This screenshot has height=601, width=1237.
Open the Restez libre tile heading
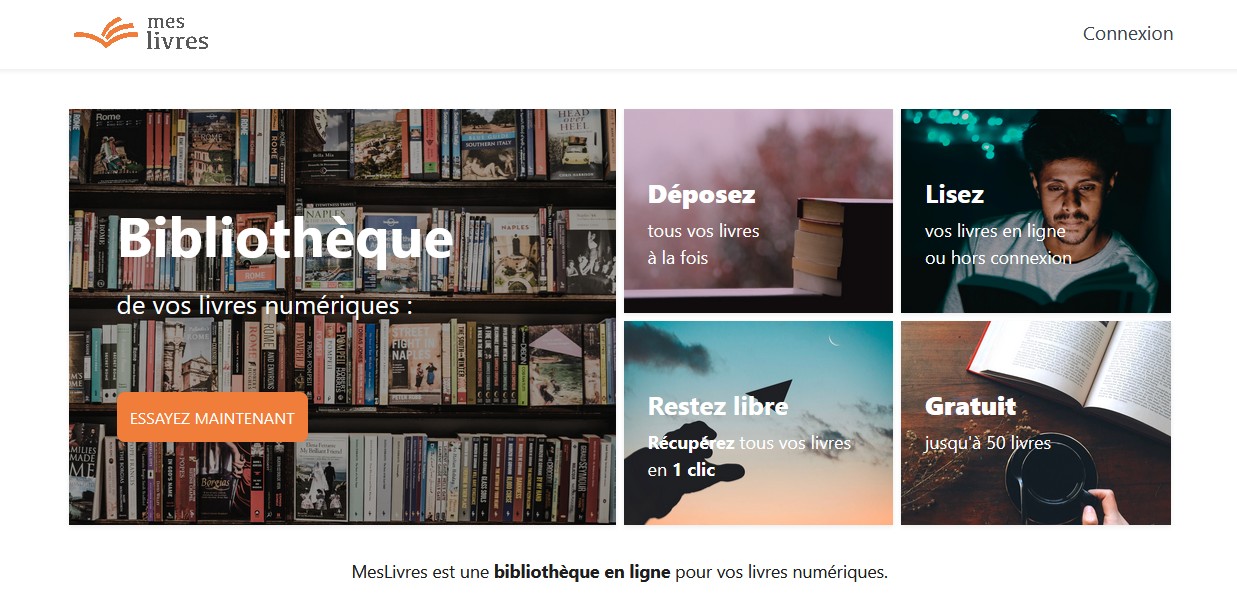tap(718, 406)
